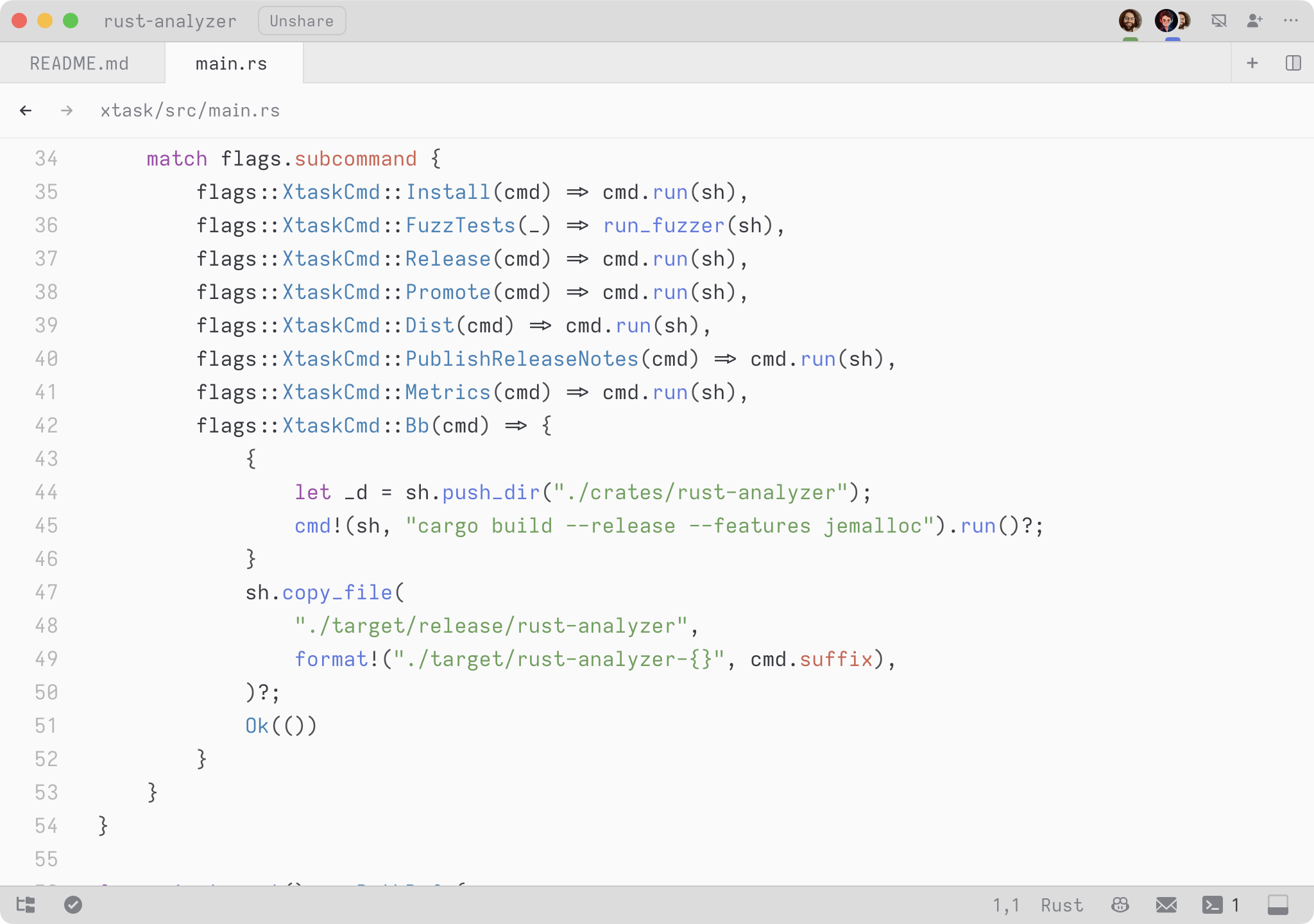Viewport: 1314px width, 924px height.
Task: Open diagnostics checkmark in status bar
Action: (x=73, y=905)
